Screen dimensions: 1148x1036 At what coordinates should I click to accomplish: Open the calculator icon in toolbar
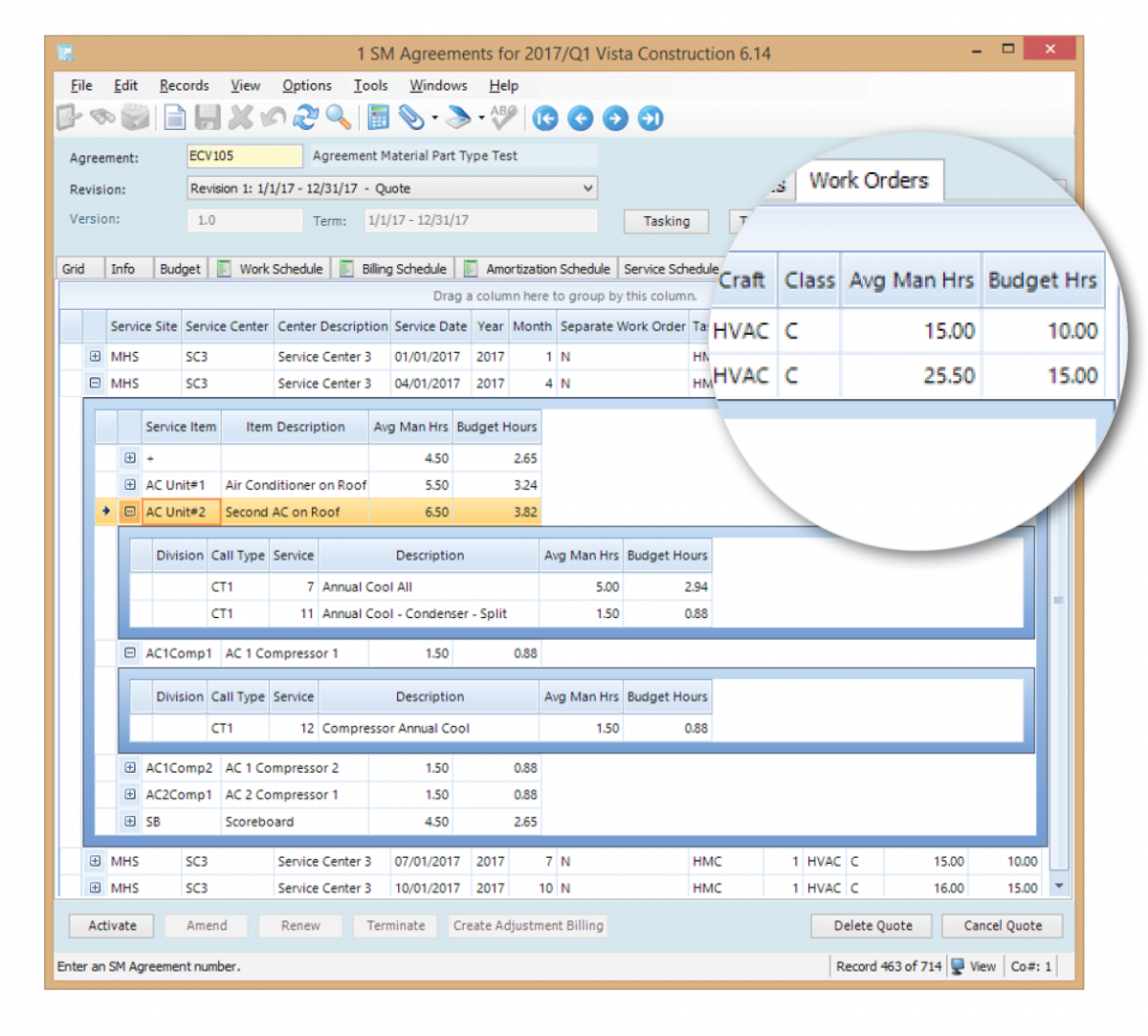tap(379, 118)
